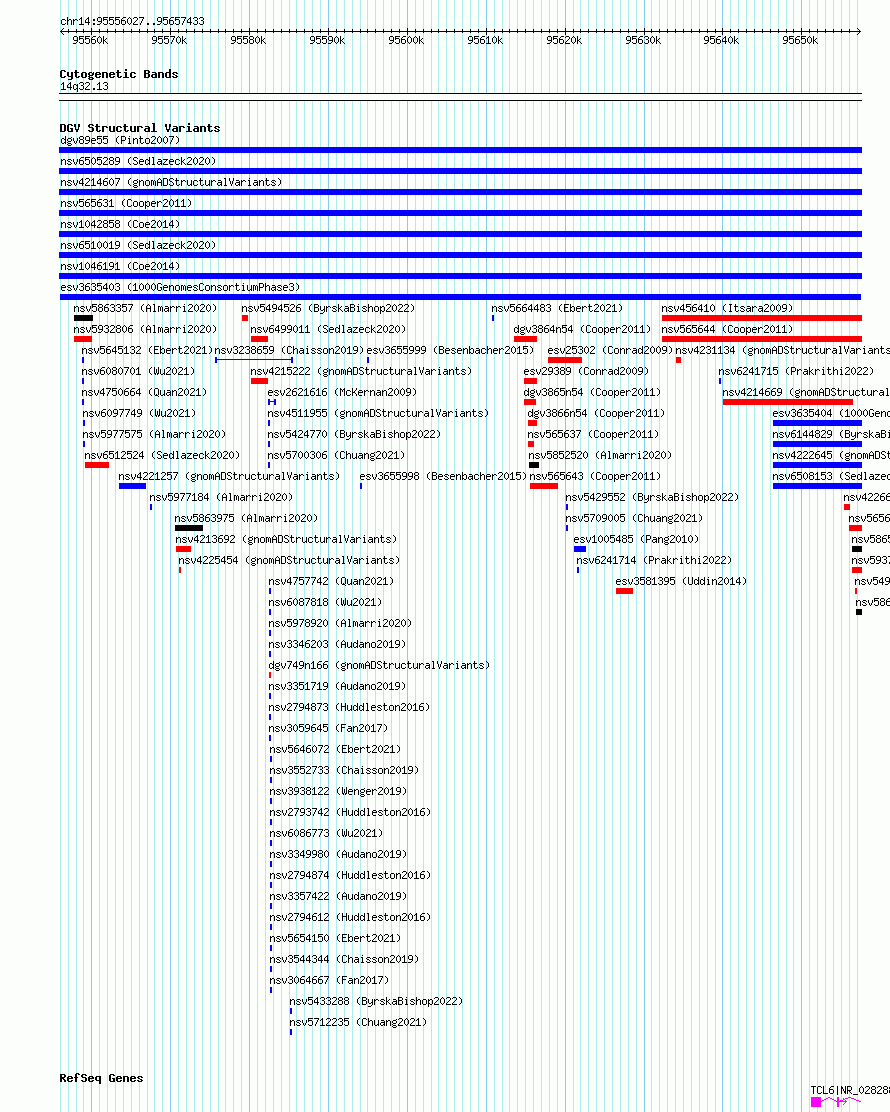890x1112 pixels.
Task: Open nsv6505289 (Sedlazeck2020) variant
Action: [138, 162]
